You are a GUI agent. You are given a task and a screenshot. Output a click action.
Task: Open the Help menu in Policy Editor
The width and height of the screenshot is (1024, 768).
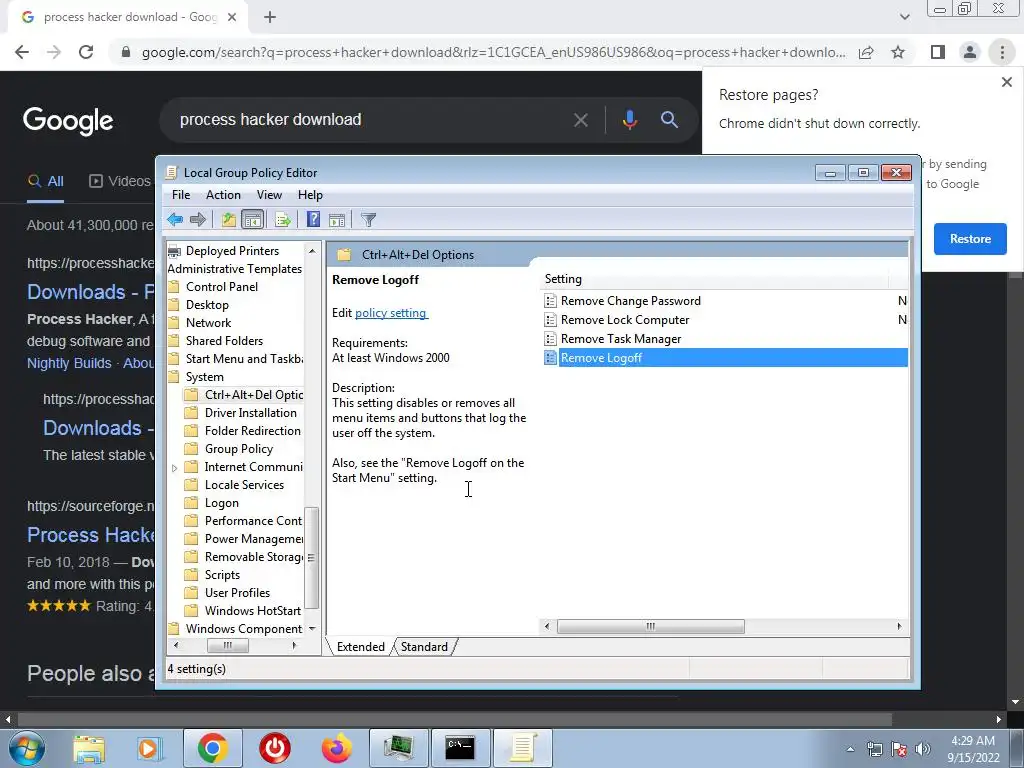310,195
